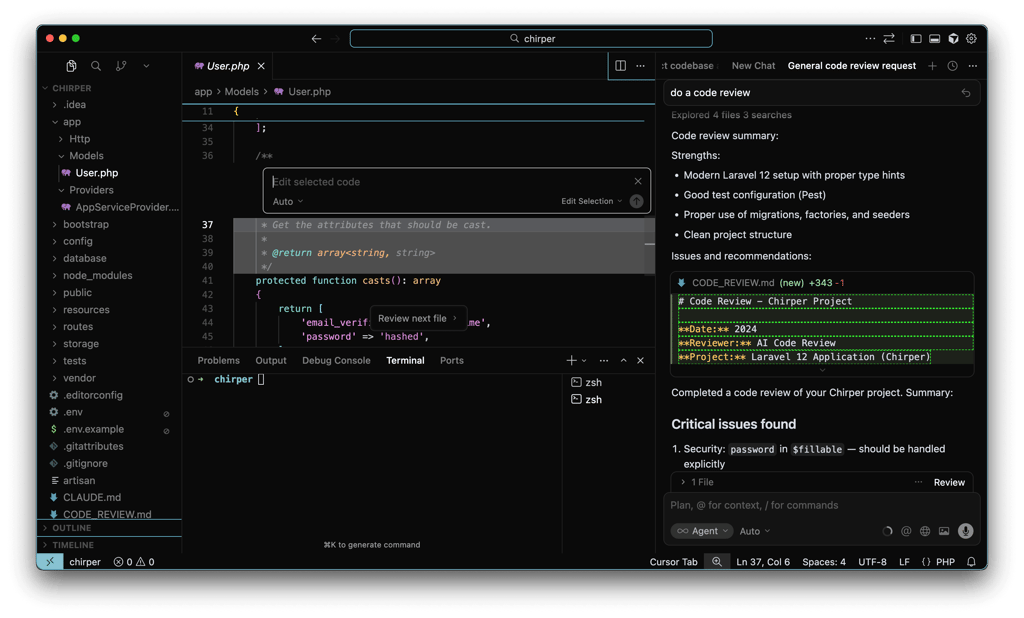Viewport: 1024px width, 618px height.
Task: Switch to the Debug Console tab
Action: point(336,361)
